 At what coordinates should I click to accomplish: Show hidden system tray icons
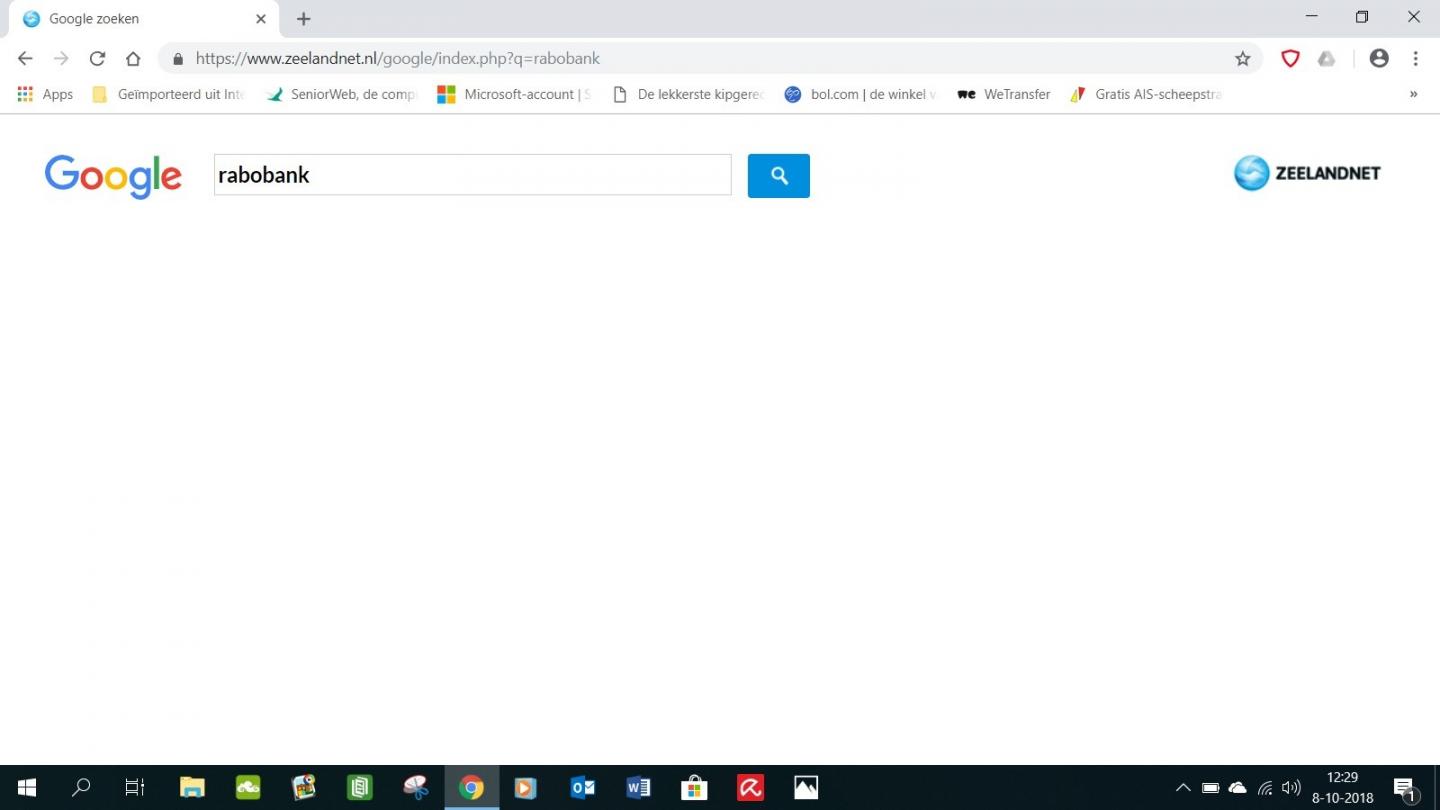(1183, 788)
